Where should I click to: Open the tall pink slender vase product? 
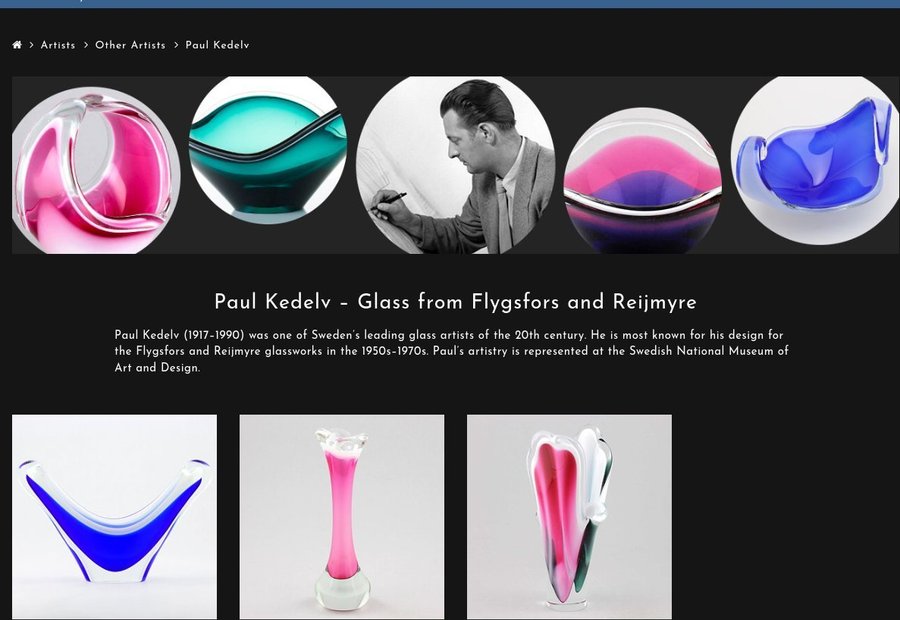342,517
